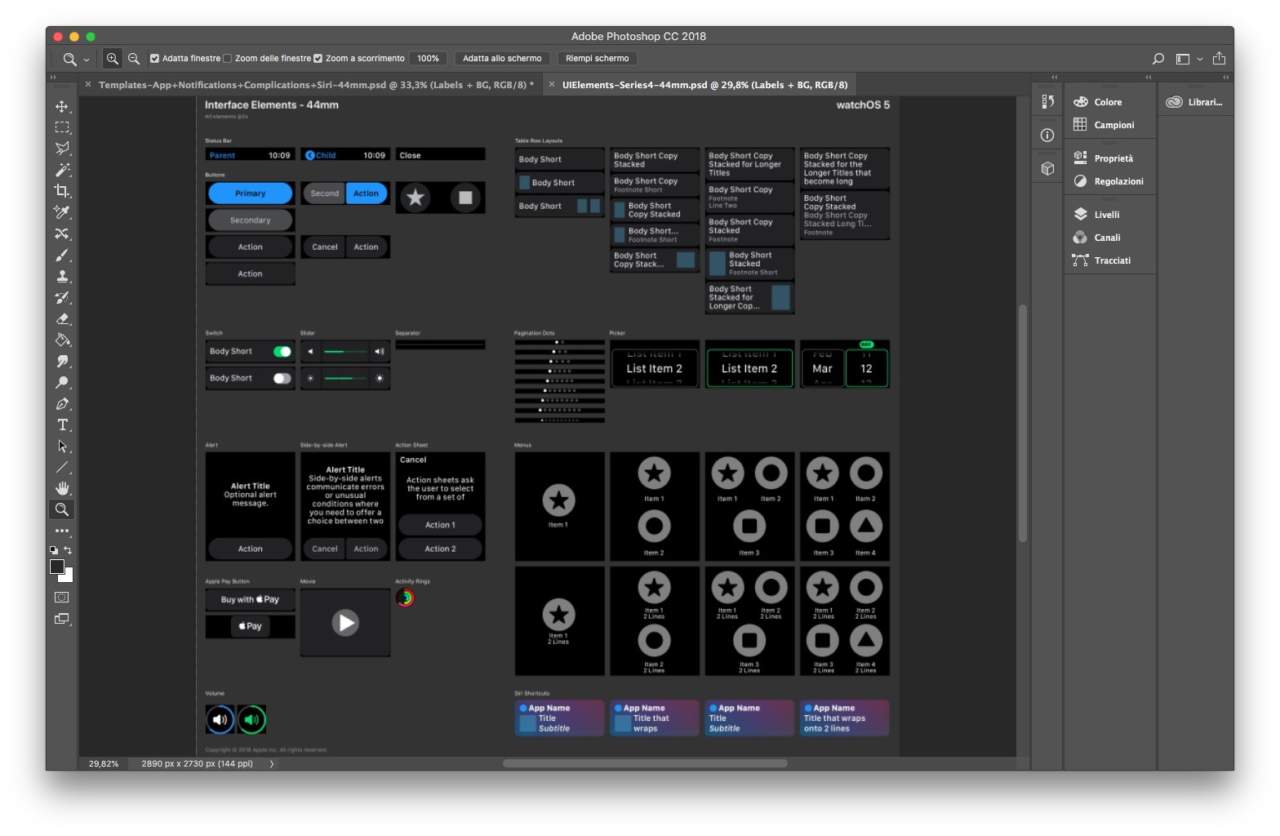Viewport: 1280px width, 836px height.
Task: Open the workspace switcher dropdown
Action: point(1187,59)
